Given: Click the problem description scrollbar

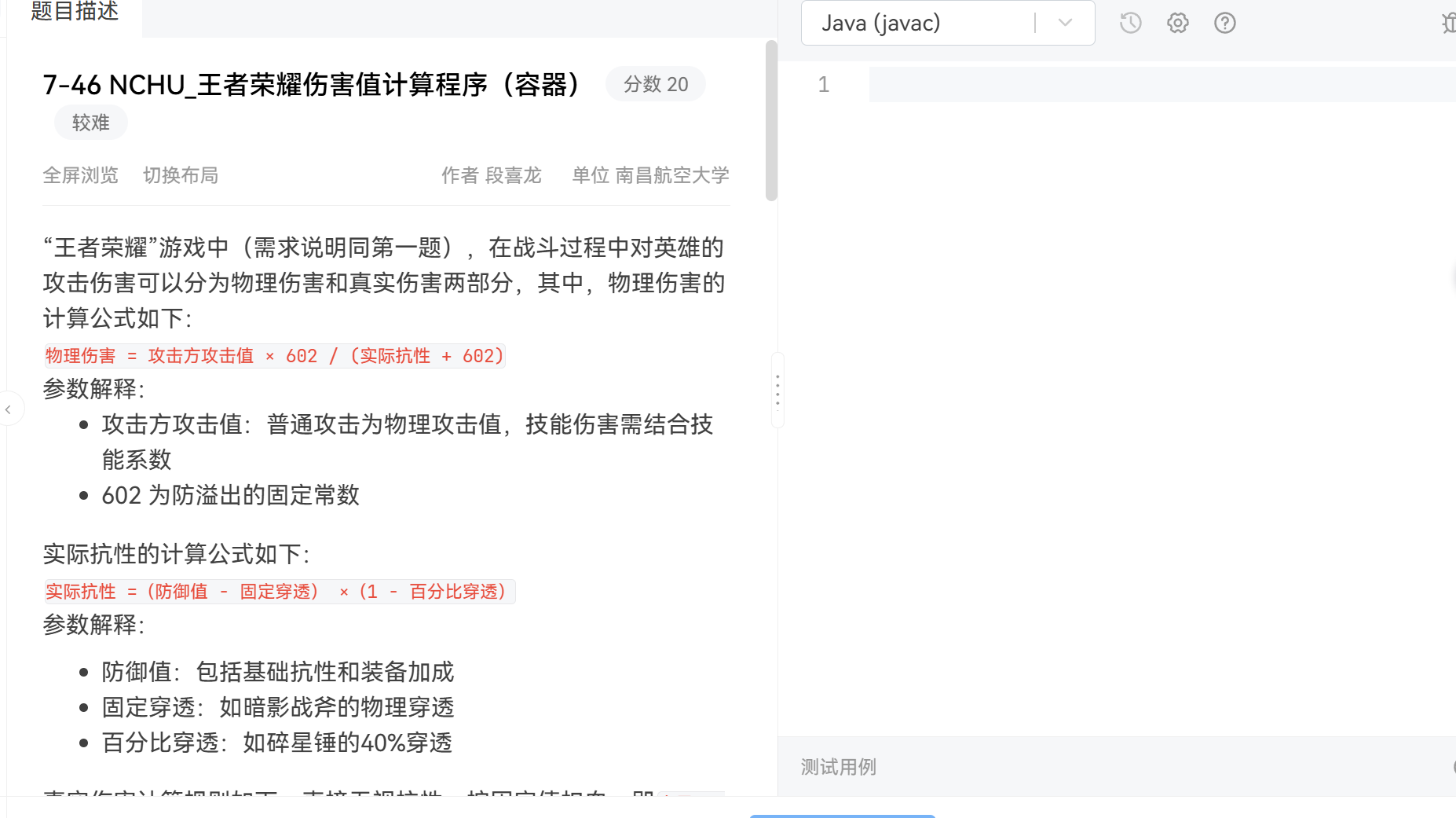Looking at the screenshot, I should 771,120.
